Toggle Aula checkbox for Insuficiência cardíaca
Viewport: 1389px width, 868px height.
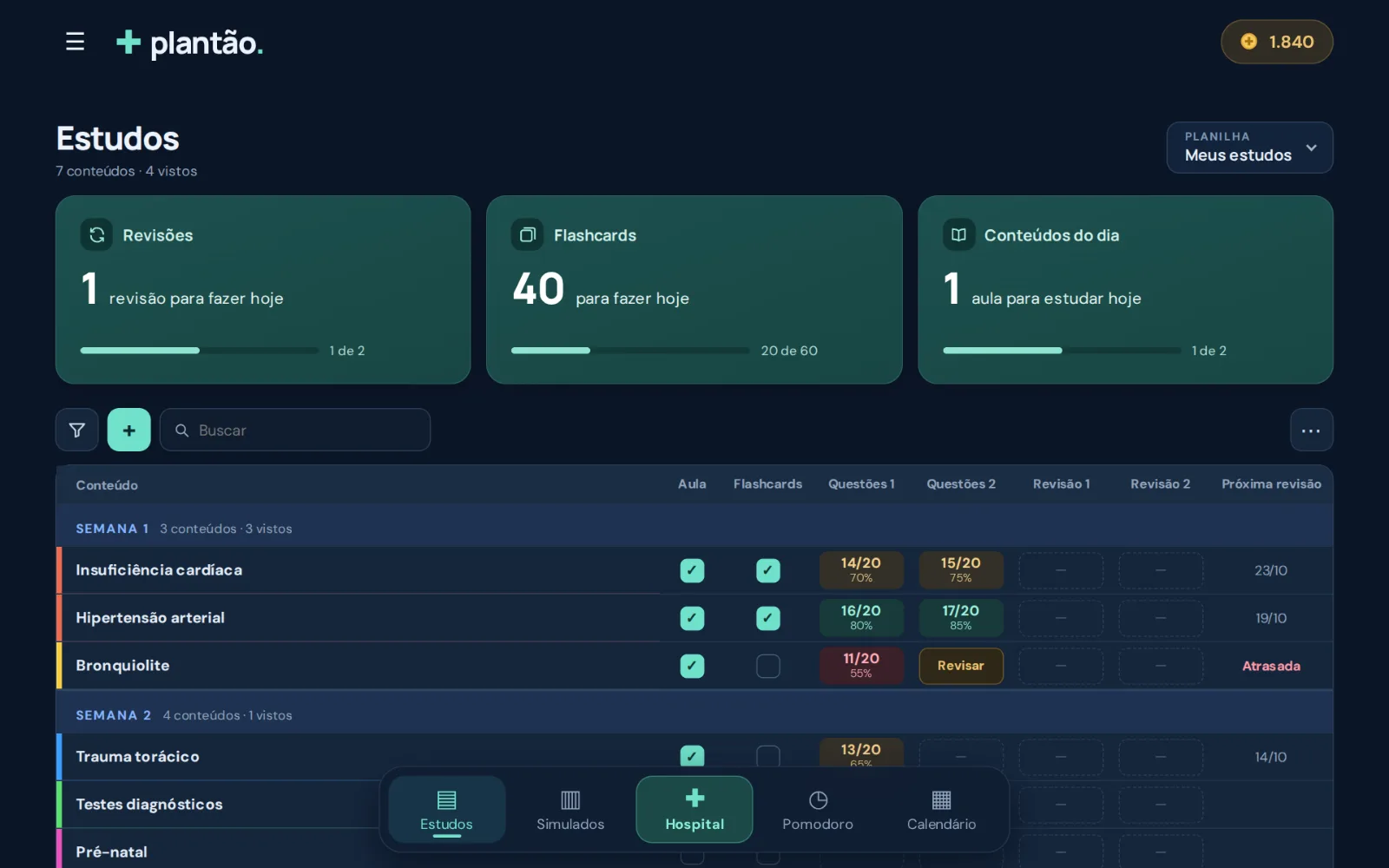pos(692,570)
